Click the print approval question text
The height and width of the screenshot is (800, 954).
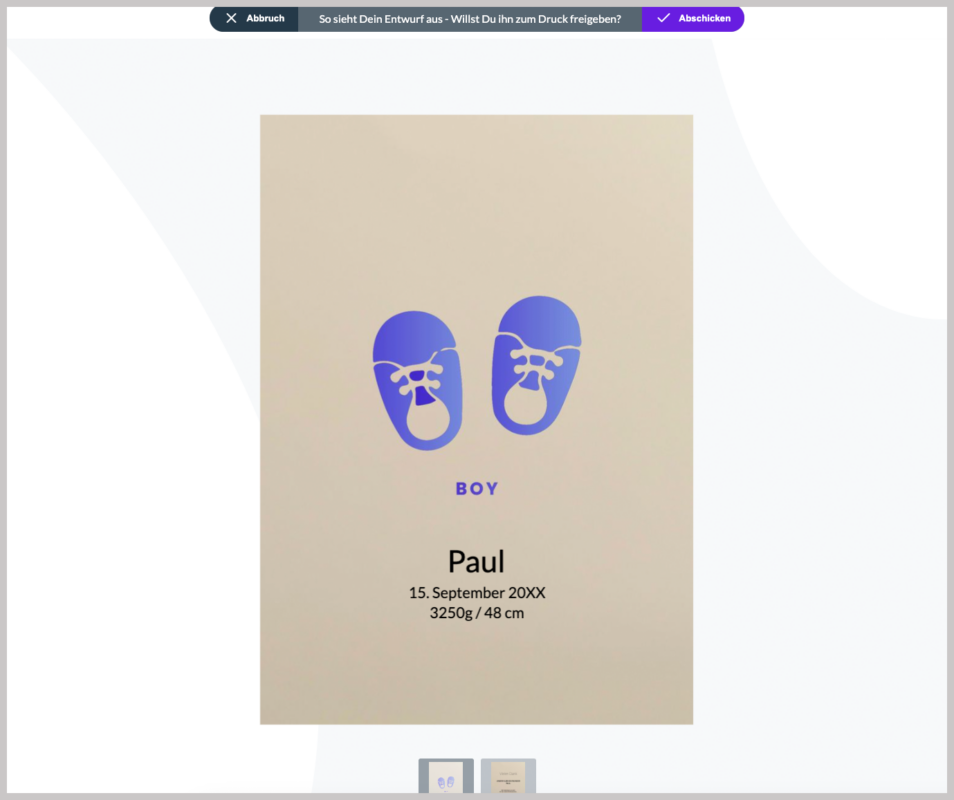coord(469,18)
